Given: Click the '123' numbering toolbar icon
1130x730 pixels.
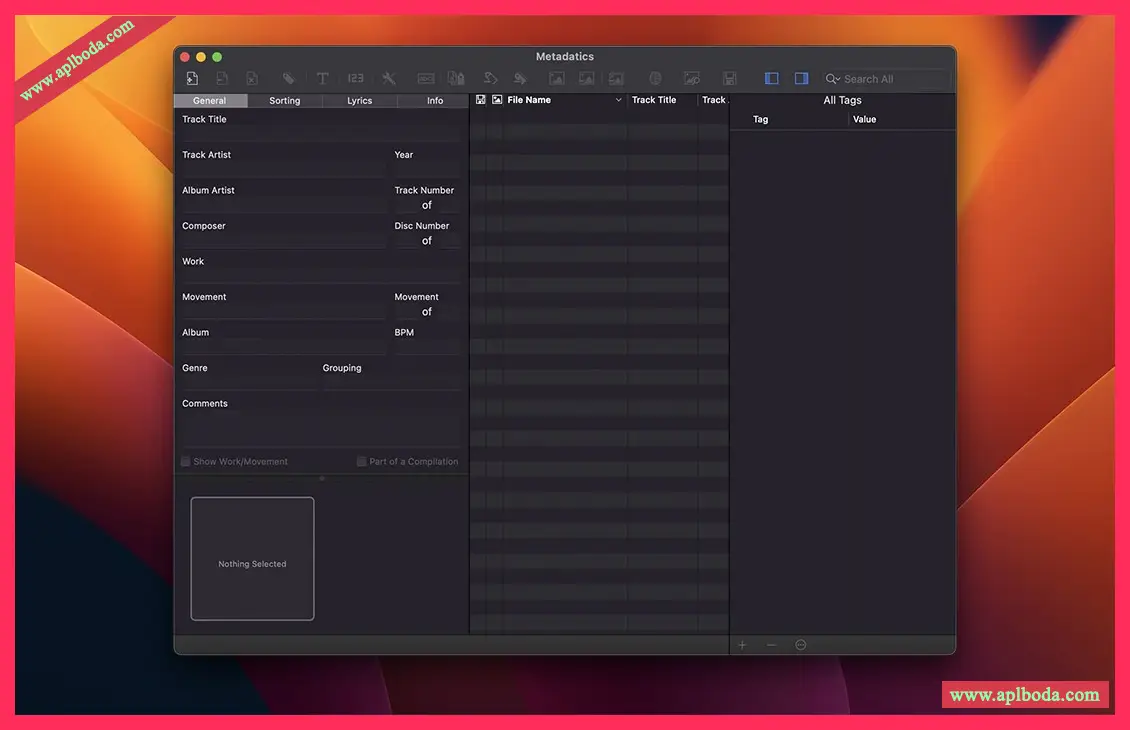Looking at the screenshot, I should tap(355, 79).
